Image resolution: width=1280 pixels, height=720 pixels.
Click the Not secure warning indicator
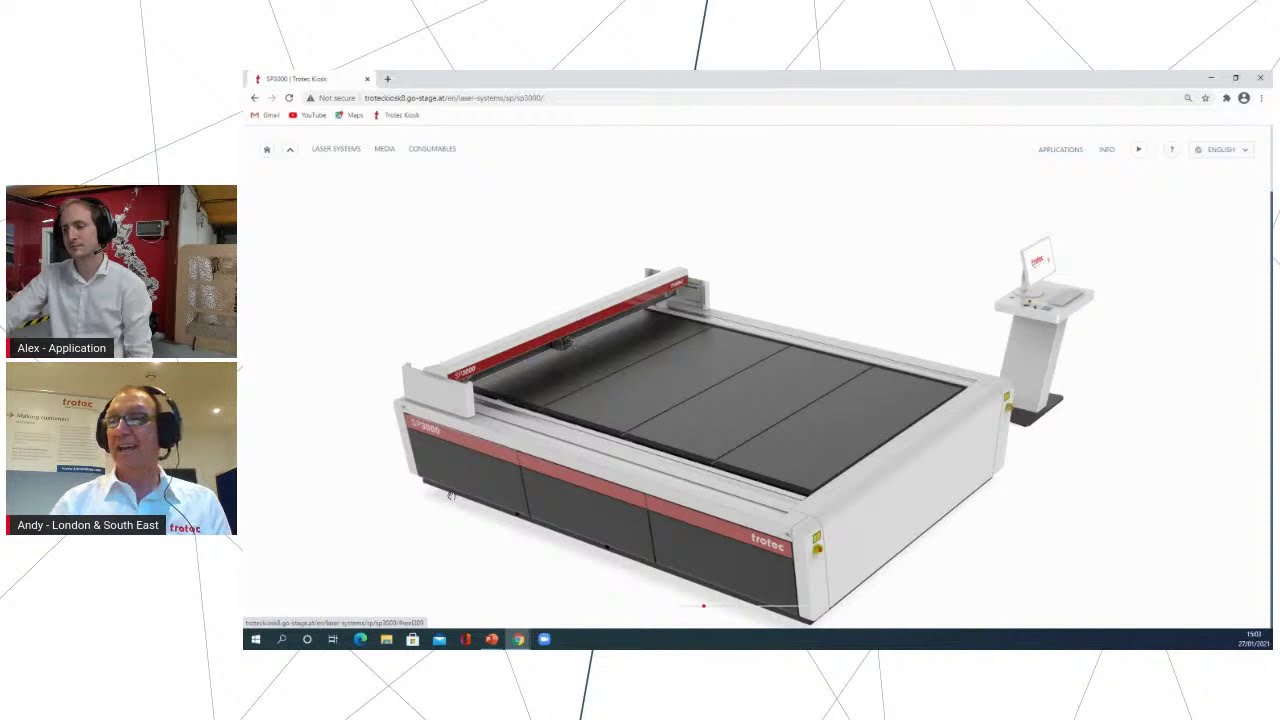(331, 98)
